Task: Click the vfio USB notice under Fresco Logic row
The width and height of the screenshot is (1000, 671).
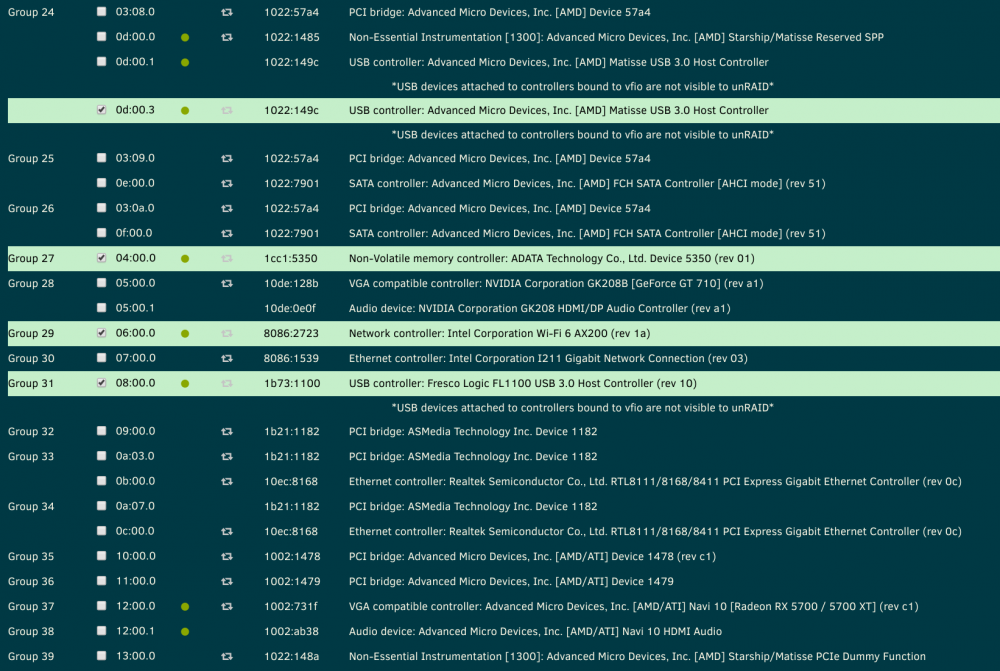Action: click(582, 408)
